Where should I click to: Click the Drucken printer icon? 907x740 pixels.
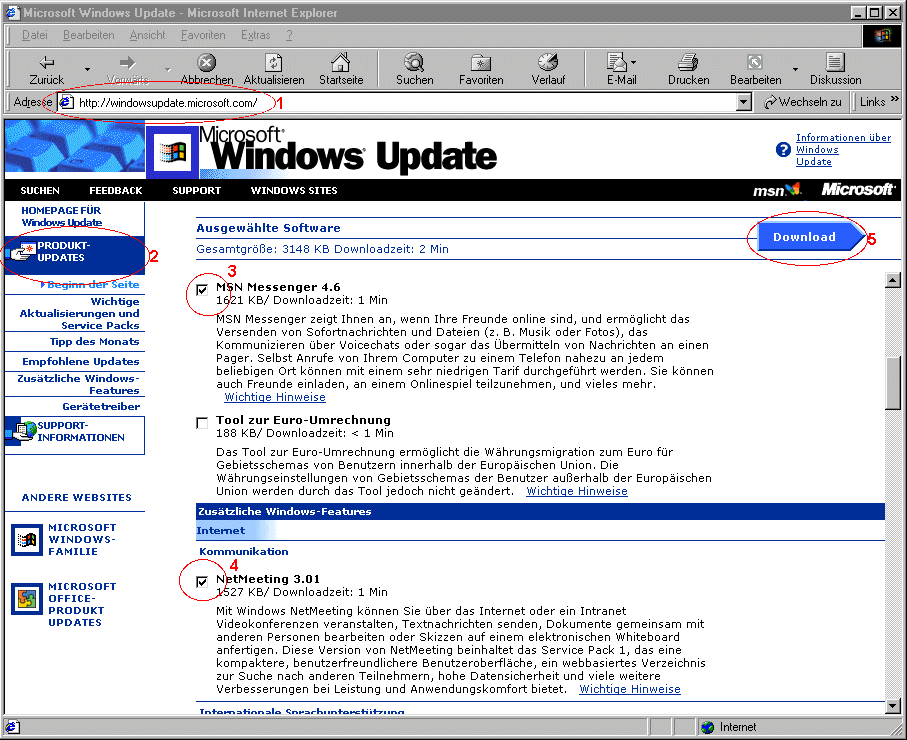pyautogui.click(x=688, y=62)
